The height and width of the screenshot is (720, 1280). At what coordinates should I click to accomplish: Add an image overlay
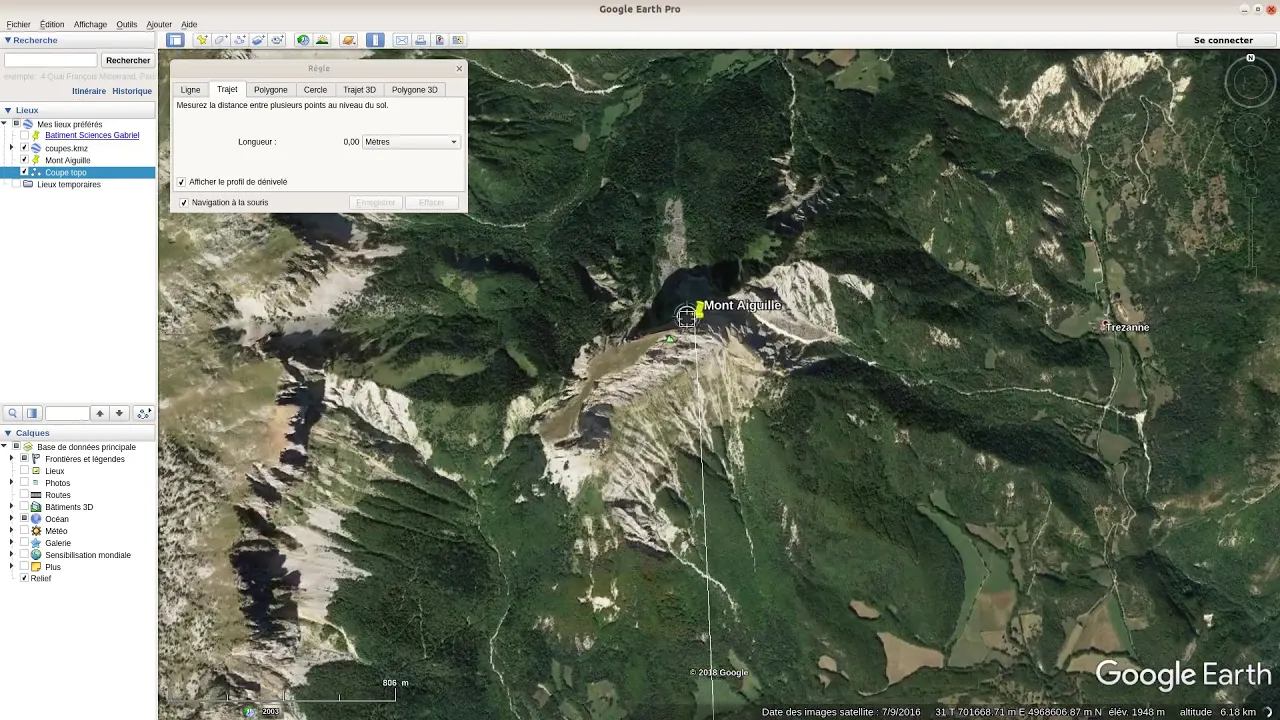point(258,40)
